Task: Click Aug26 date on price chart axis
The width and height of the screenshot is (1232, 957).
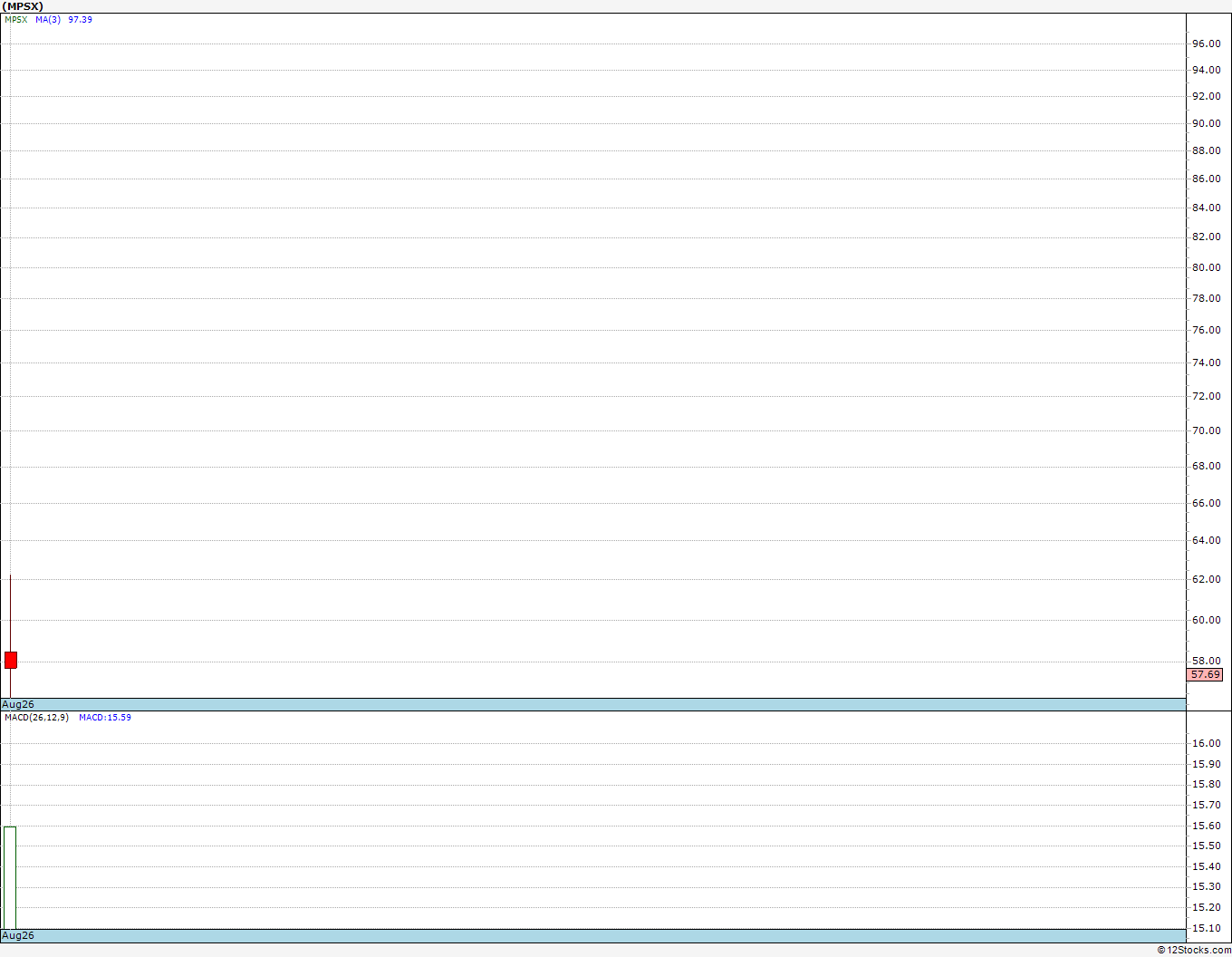Action: click(18, 704)
